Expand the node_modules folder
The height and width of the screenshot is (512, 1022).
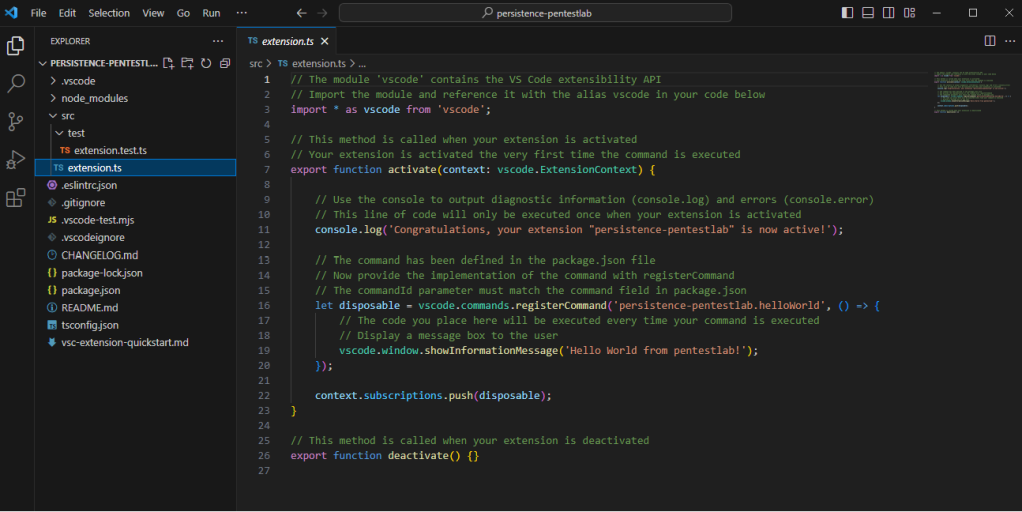click(x=94, y=98)
